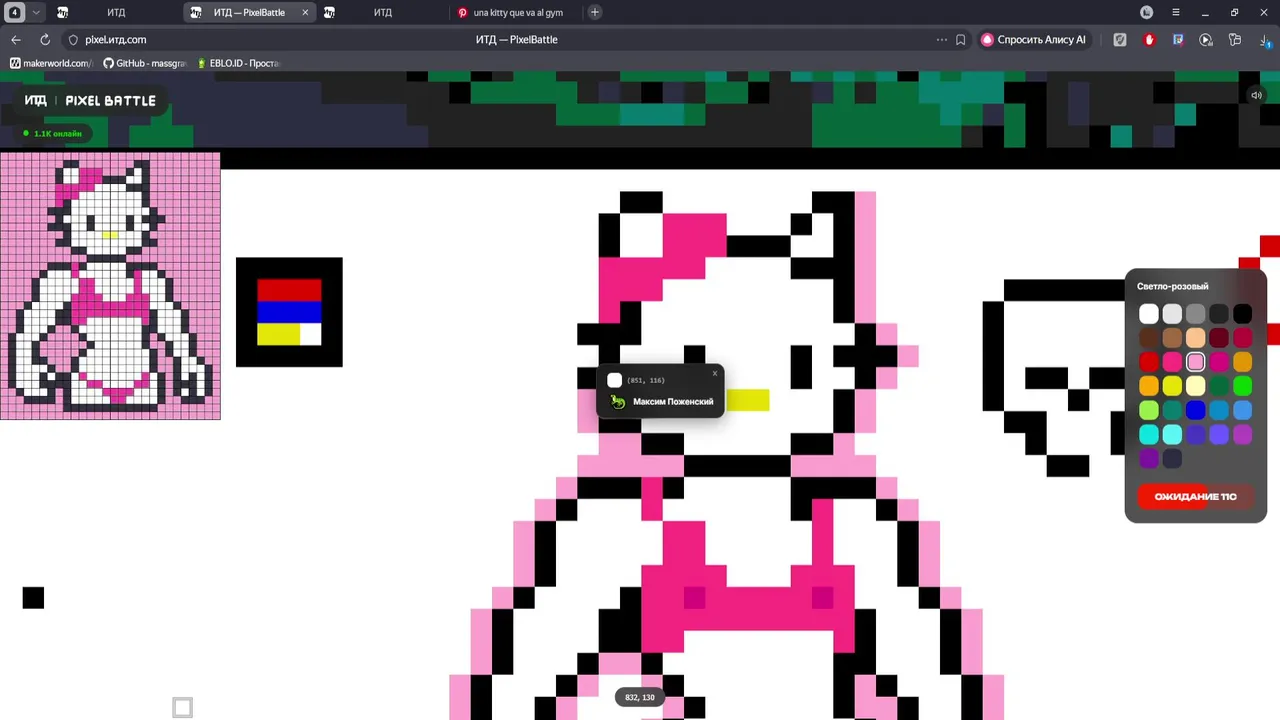The image size is (1280, 720).
Task: Choose the dark navy palette swatch
Action: point(1172,458)
